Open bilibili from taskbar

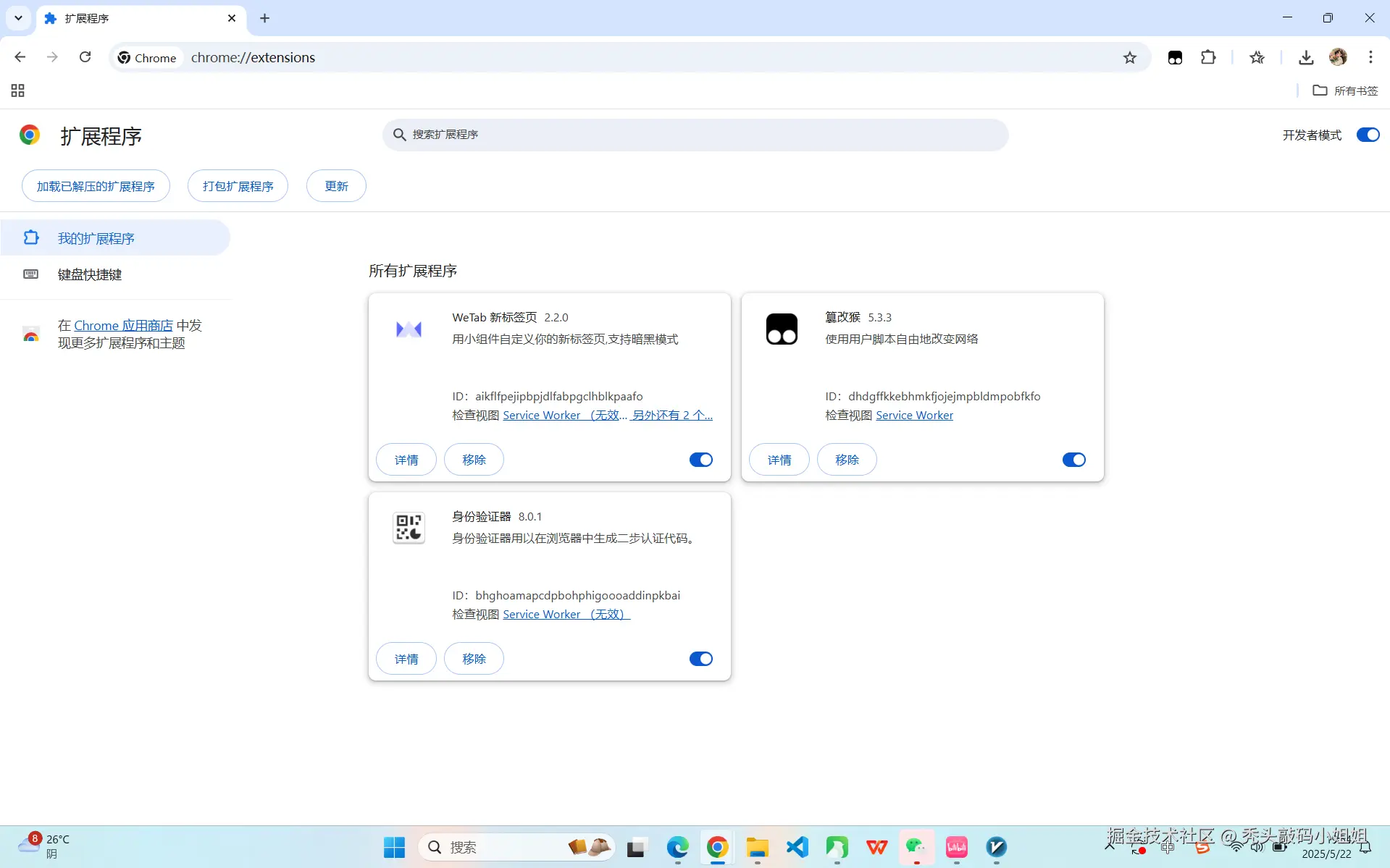[957, 847]
